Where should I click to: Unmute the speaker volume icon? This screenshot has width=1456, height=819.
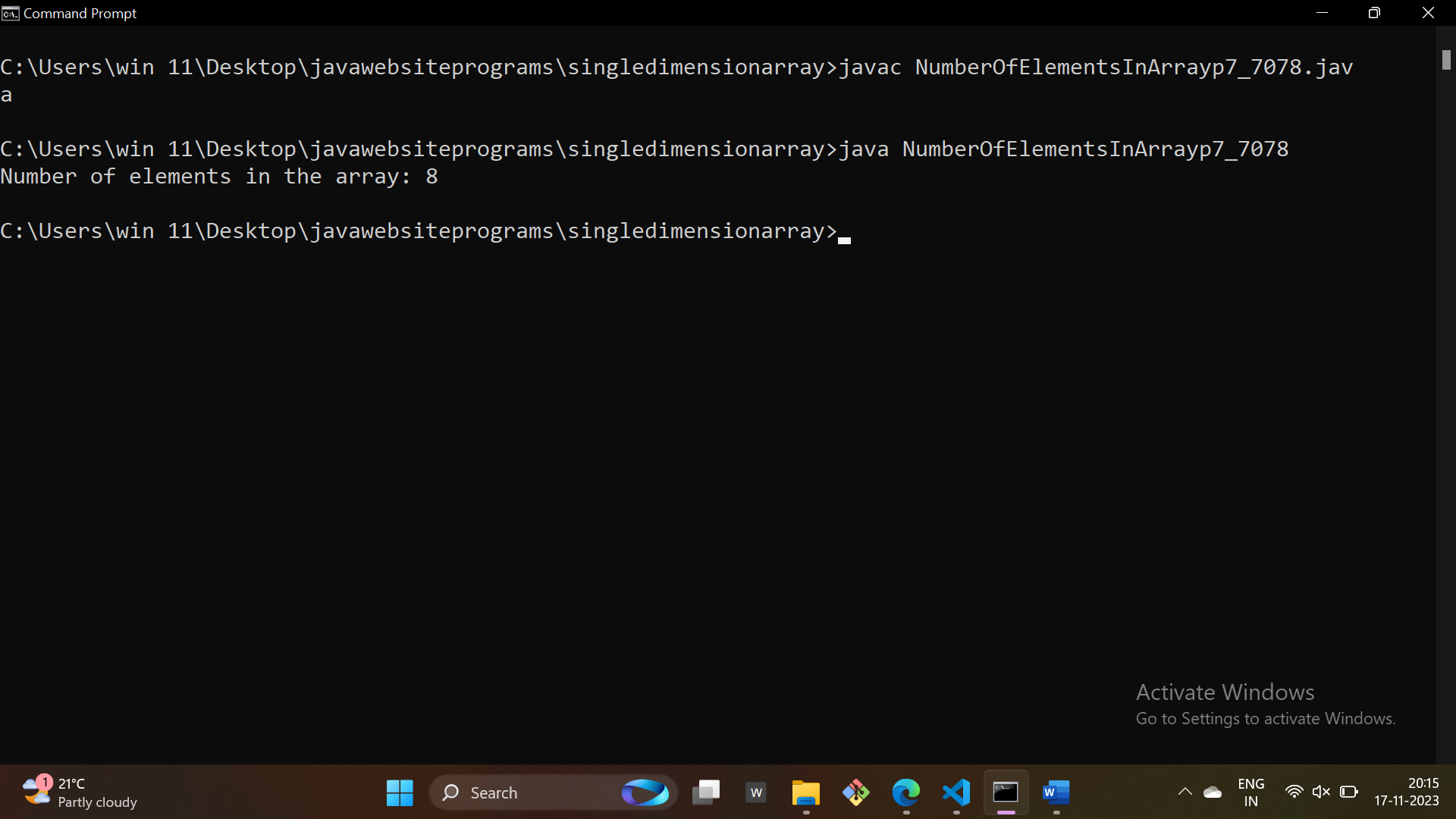tap(1321, 792)
